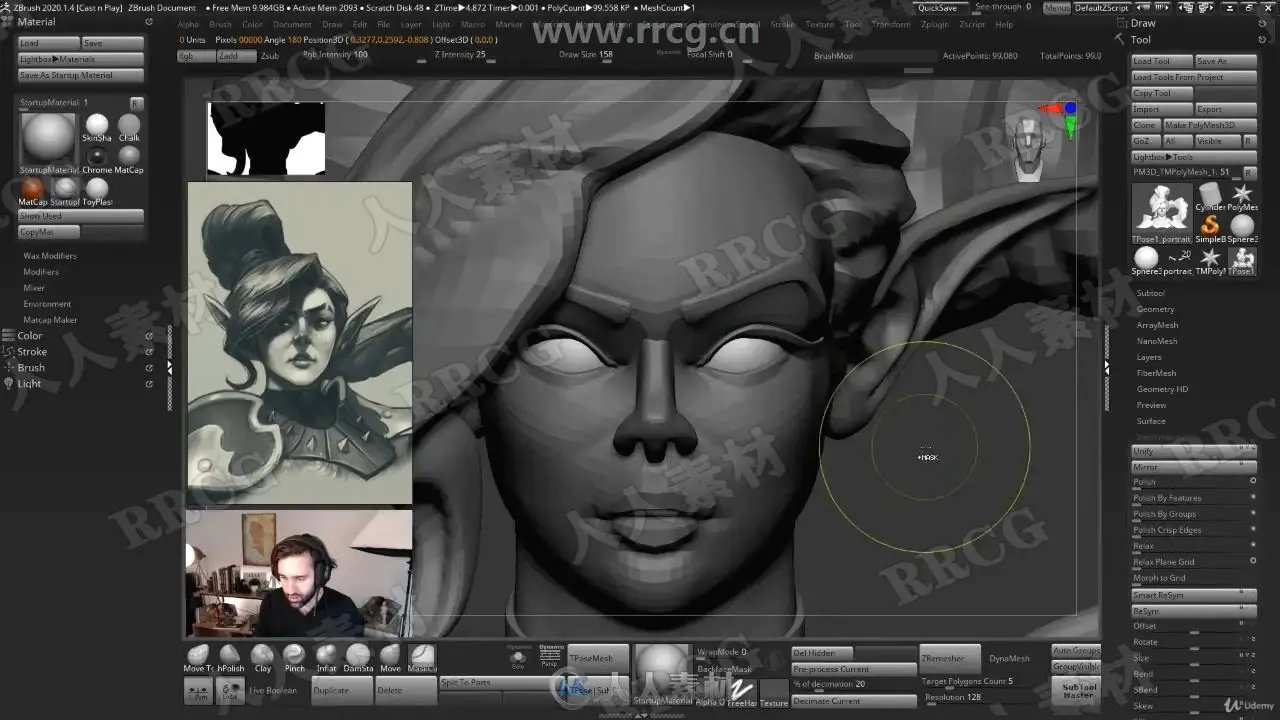
Task: Select the Inflat brush
Action: coord(326,657)
